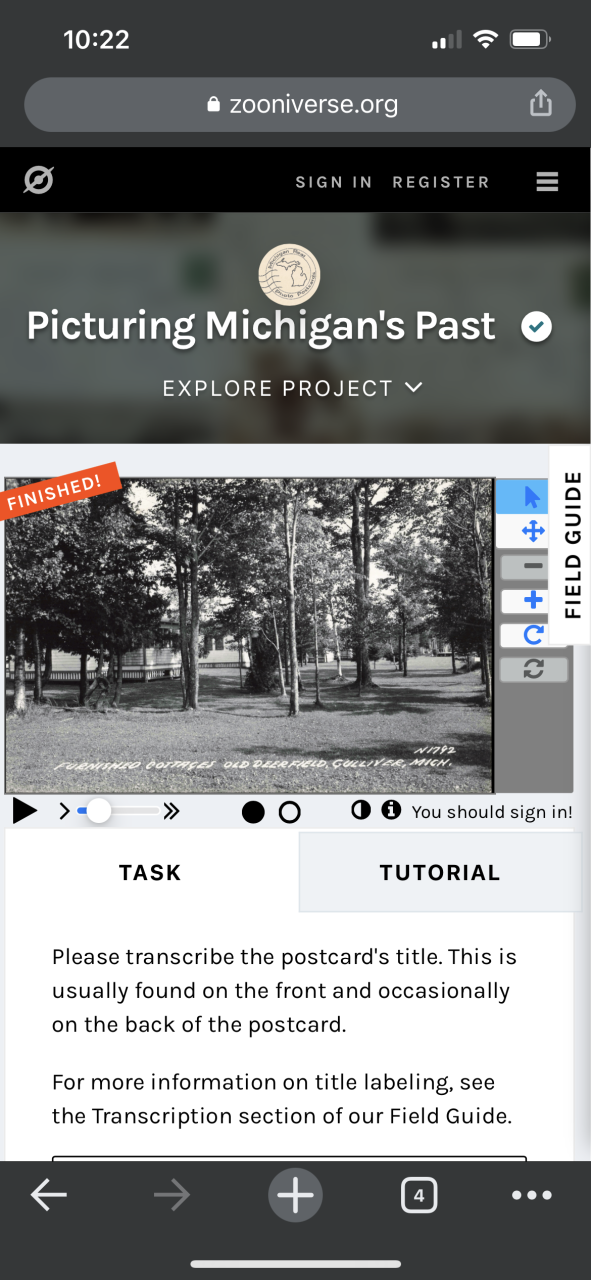
Task: Select the filled circle frame indicator
Action: [x=253, y=812]
